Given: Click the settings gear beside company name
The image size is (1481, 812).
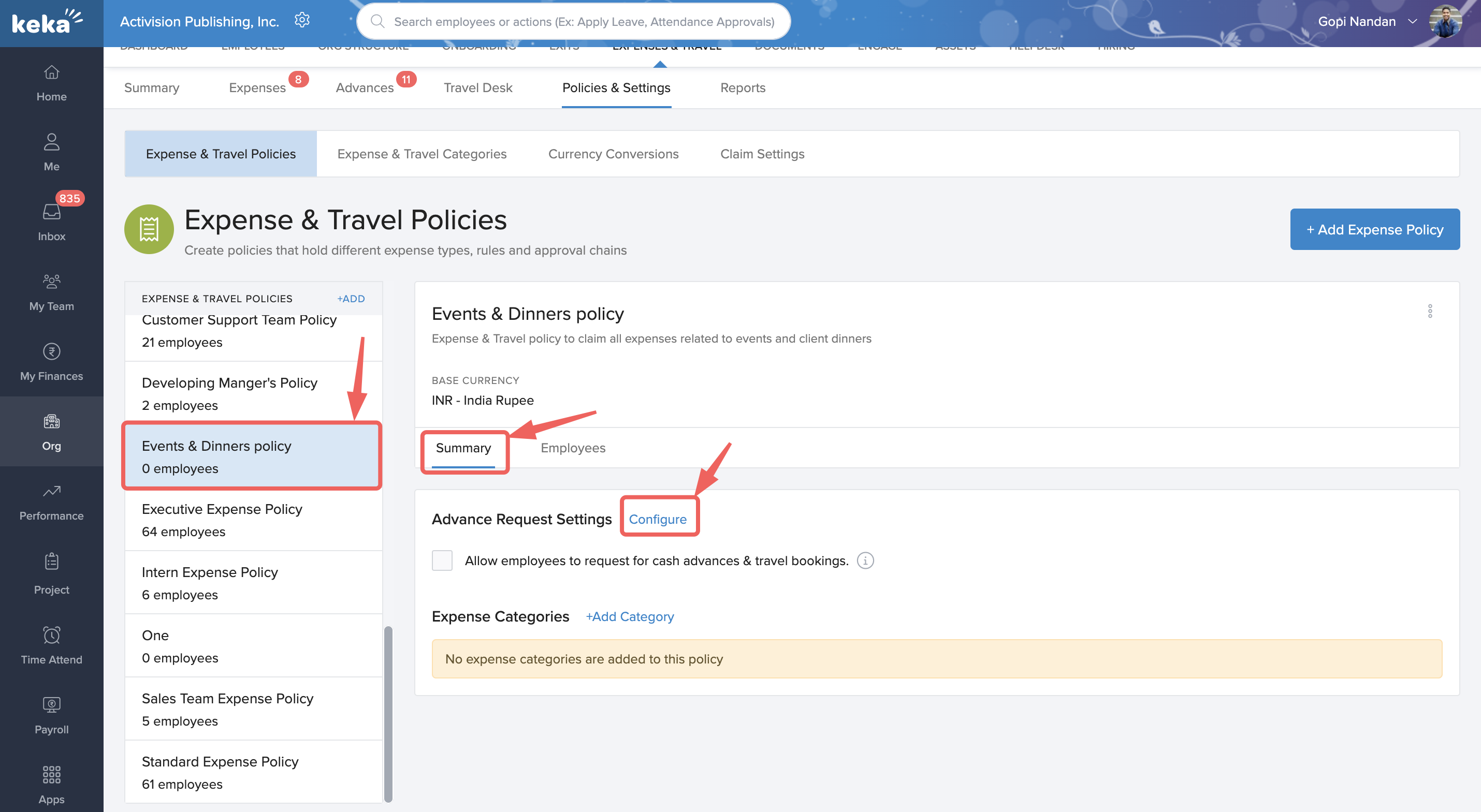Looking at the screenshot, I should point(302,21).
